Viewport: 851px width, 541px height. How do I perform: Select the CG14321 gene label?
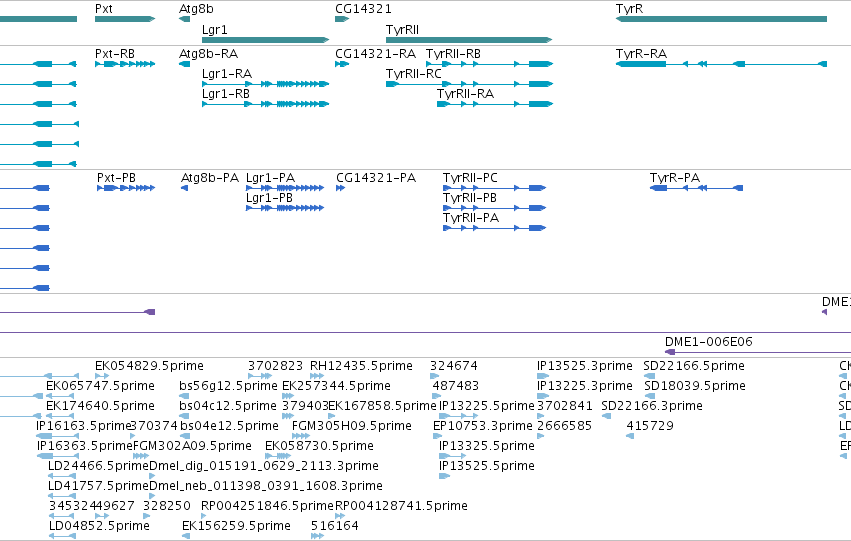(363, 9)
